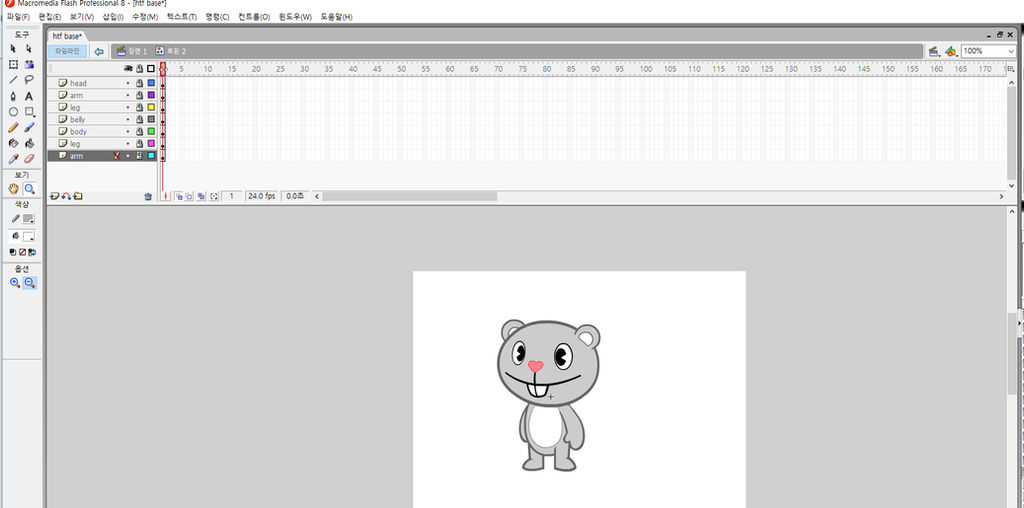Select the Subselection tool
This screenshot has height=508, width=1024.
(x=29, y=48)
